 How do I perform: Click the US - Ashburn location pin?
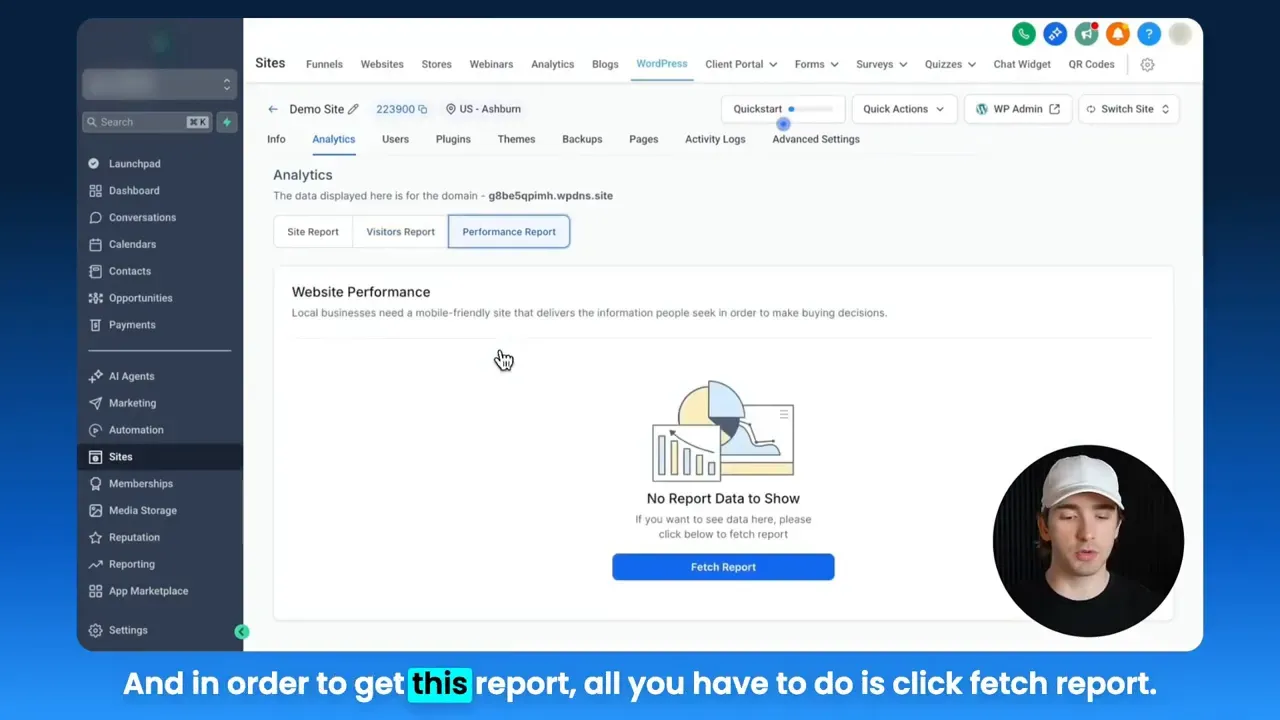click(455, 108)
